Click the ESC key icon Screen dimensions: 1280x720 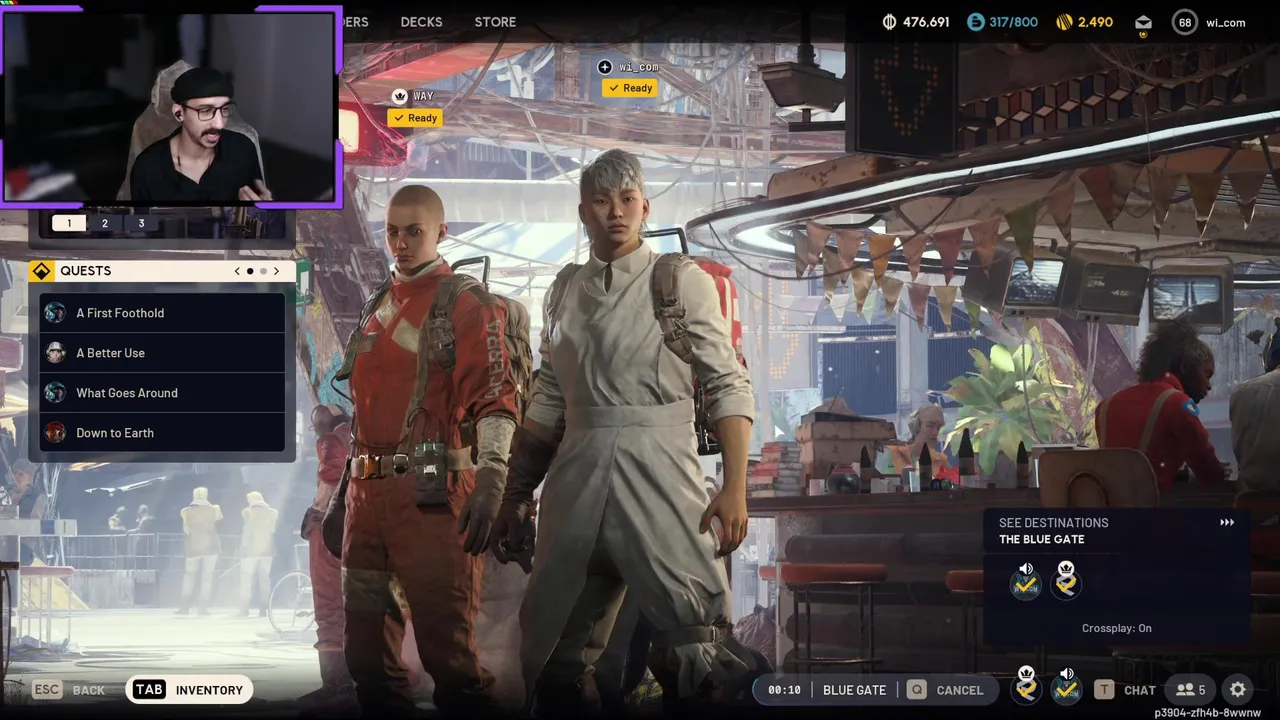(46, 690)
